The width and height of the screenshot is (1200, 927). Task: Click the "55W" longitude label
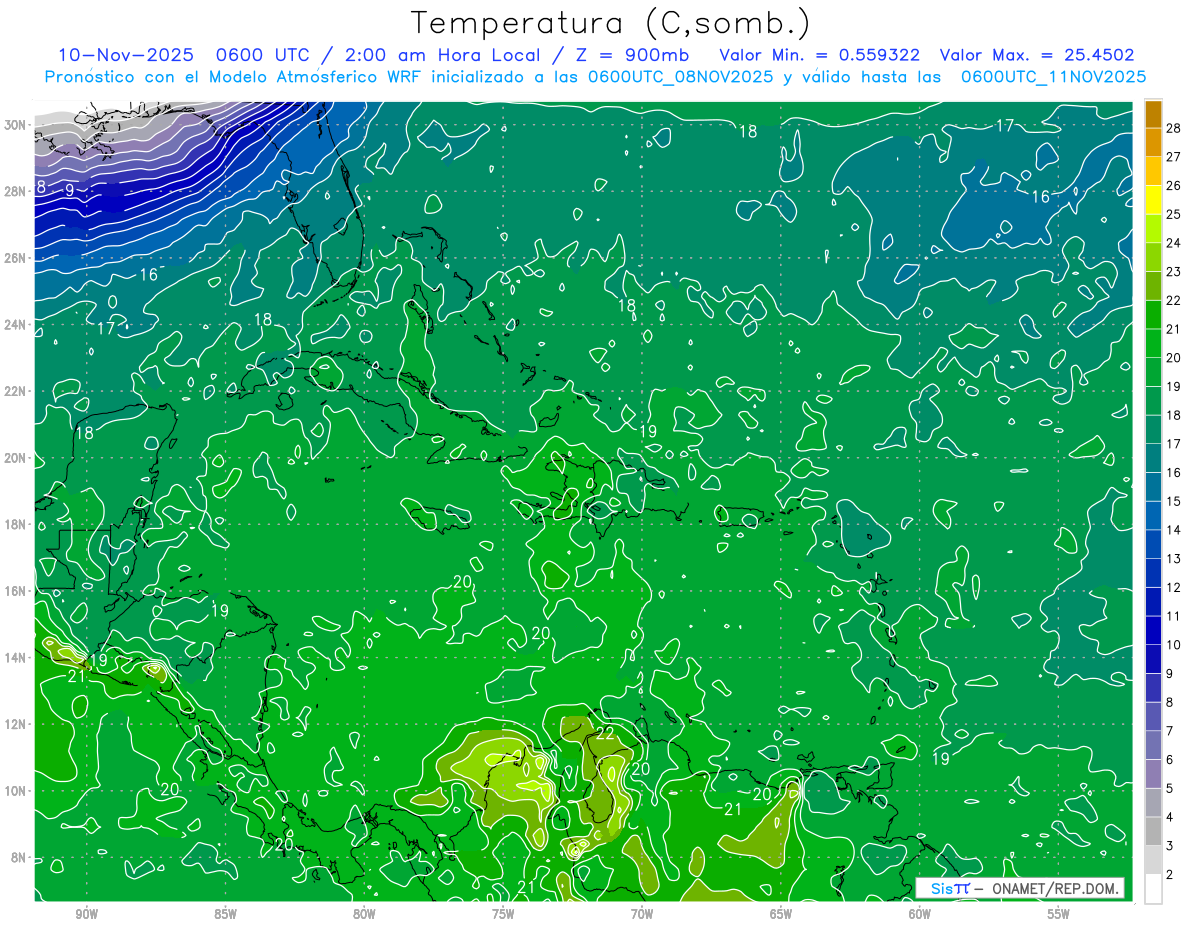1059,914
